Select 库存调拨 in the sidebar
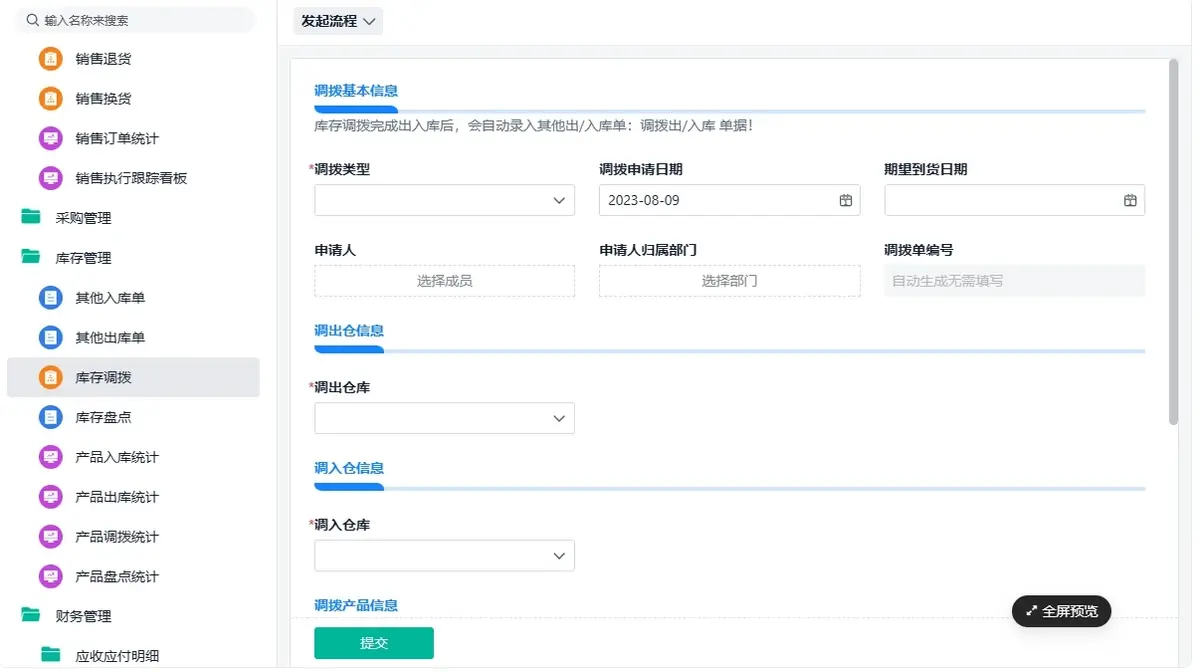The image size is (1200, 672). pos(133,378)
